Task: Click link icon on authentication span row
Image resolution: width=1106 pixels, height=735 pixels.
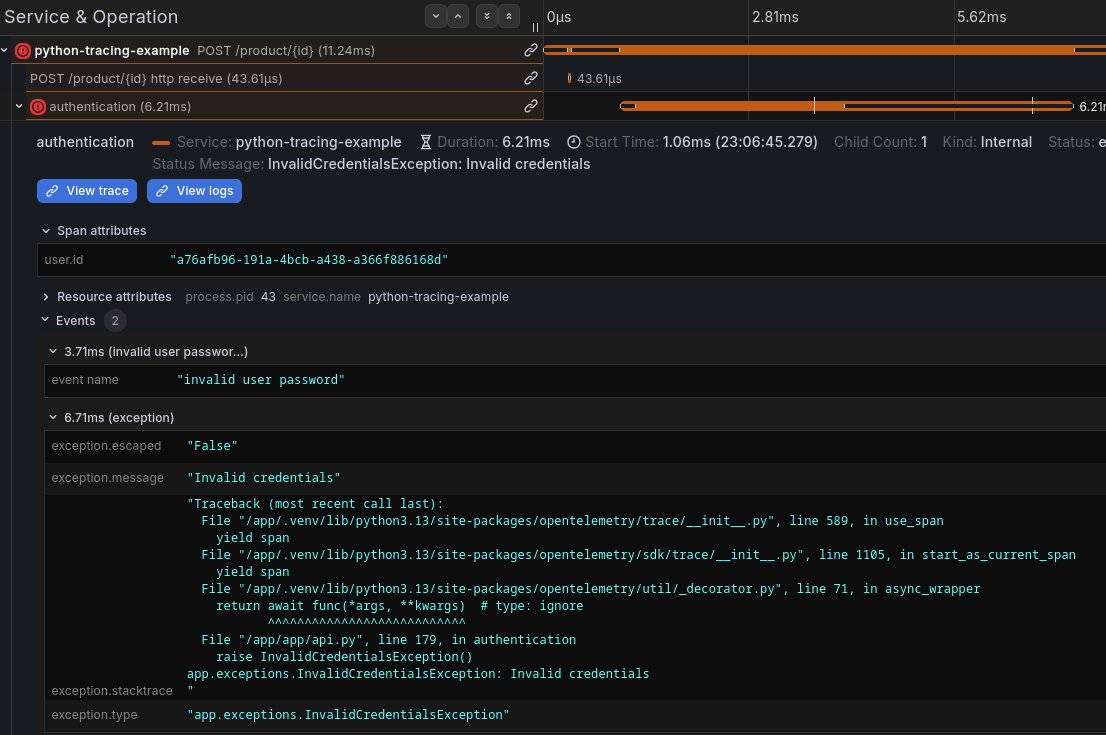Action: (x=531, y=106)
